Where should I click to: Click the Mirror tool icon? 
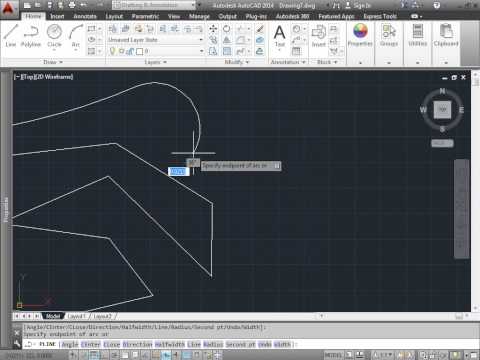coord(227,40)
